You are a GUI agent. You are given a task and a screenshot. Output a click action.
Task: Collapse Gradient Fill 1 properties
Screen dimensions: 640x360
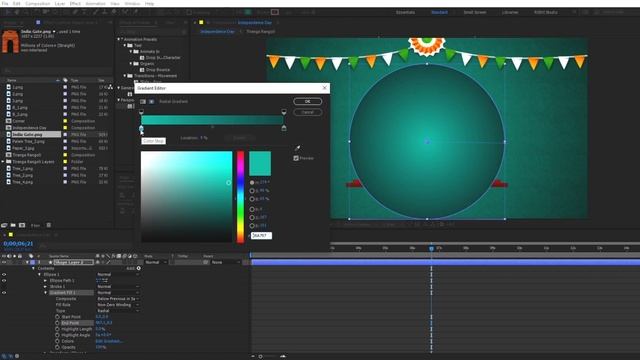point(45,293)
